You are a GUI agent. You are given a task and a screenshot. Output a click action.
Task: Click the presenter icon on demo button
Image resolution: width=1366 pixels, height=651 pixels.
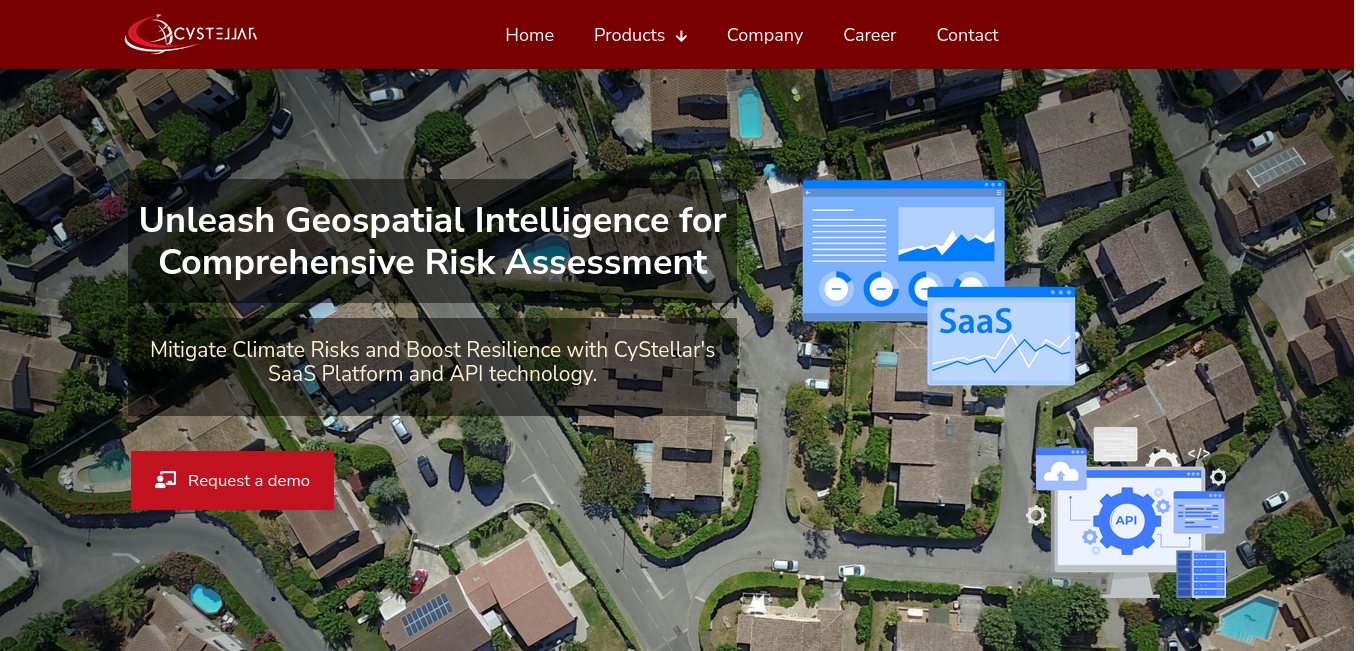point(166,481)
